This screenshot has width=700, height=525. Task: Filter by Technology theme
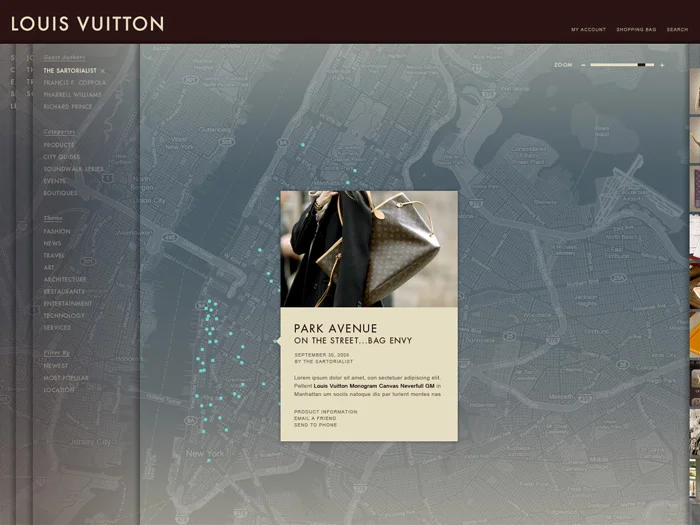click(x=64, y=316)
